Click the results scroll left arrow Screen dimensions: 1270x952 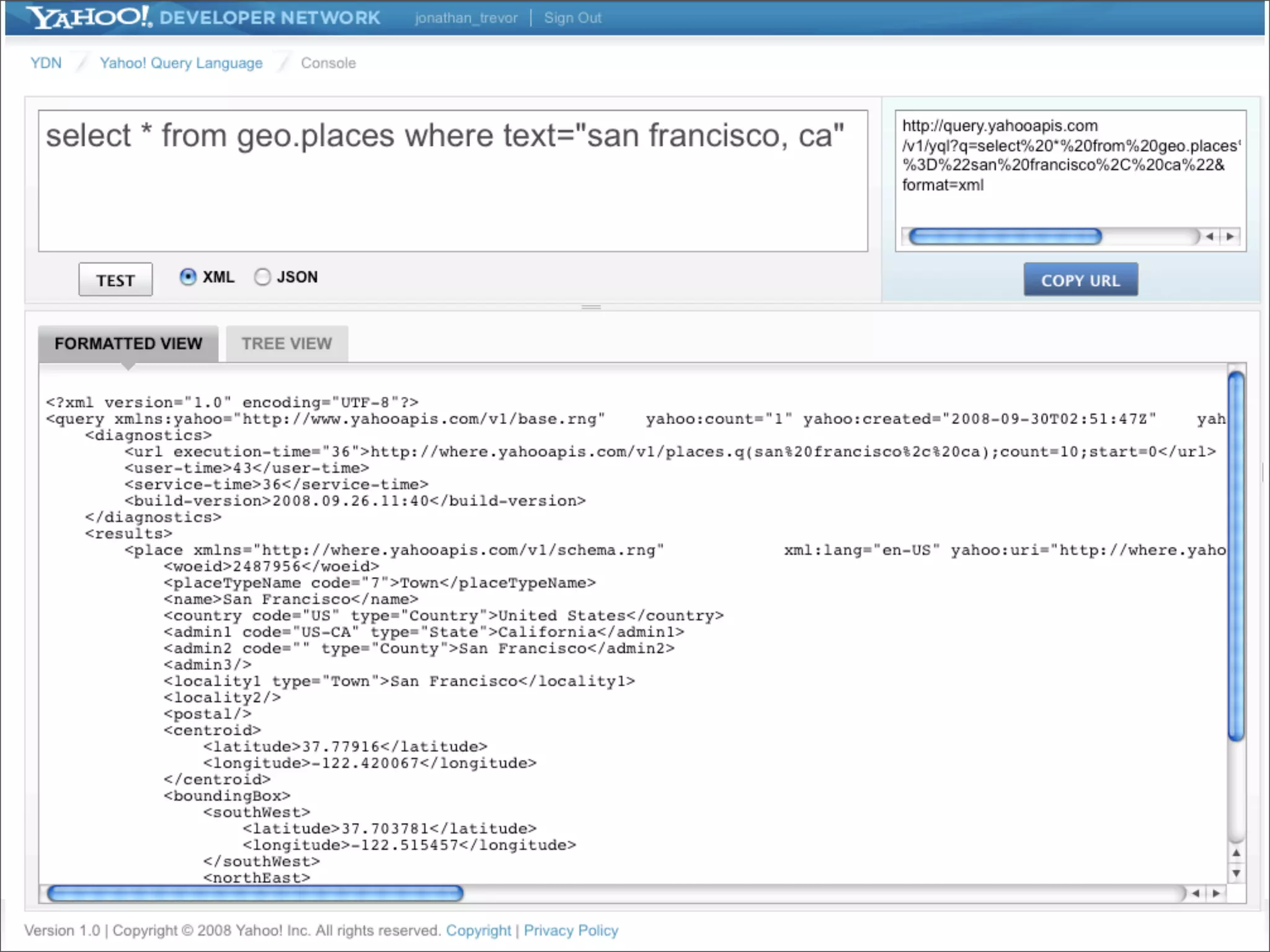click(1196, 893)
